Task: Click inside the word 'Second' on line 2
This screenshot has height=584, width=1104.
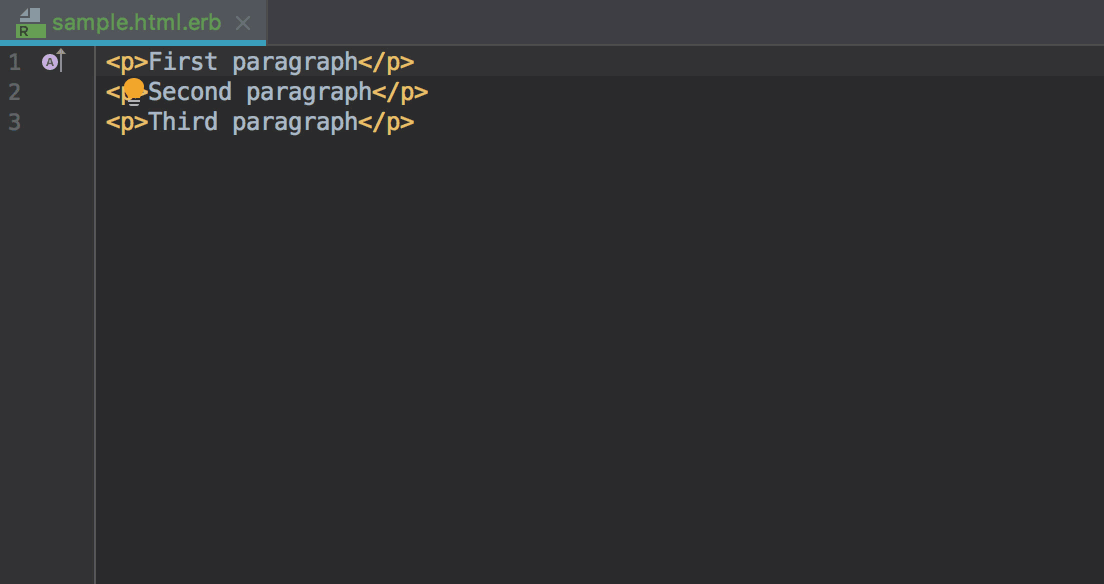Action: (190, 91)
